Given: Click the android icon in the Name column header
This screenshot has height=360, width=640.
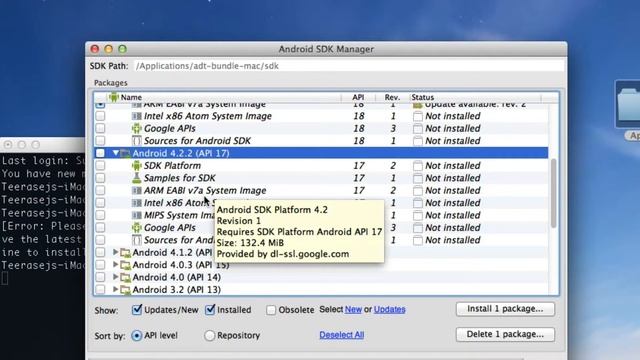Looking at the screenshot, I should [113, 97].
